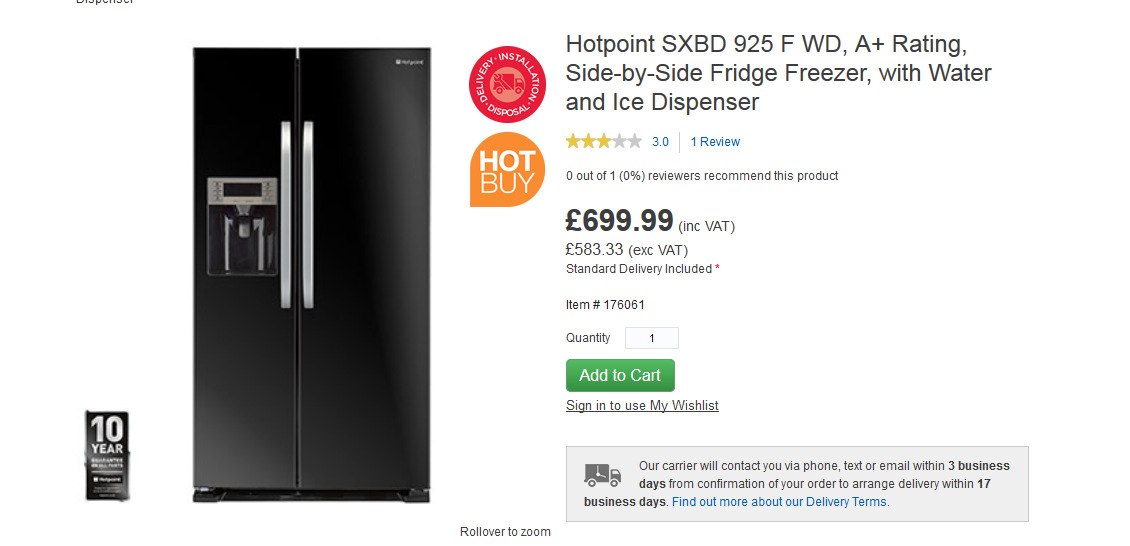Click the black fridge freezer product image
The image size is (1130, 546).
[x=312, y=275]
